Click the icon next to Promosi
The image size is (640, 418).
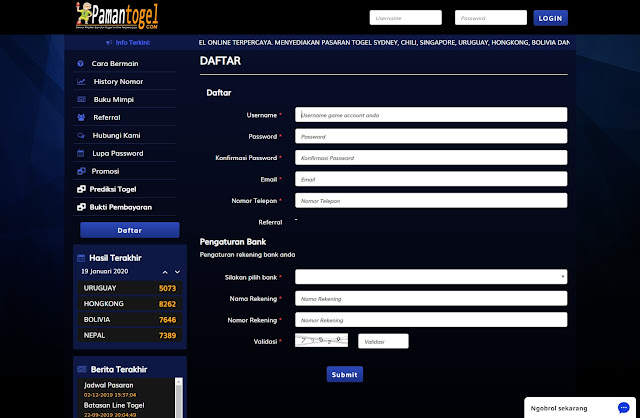81,171
